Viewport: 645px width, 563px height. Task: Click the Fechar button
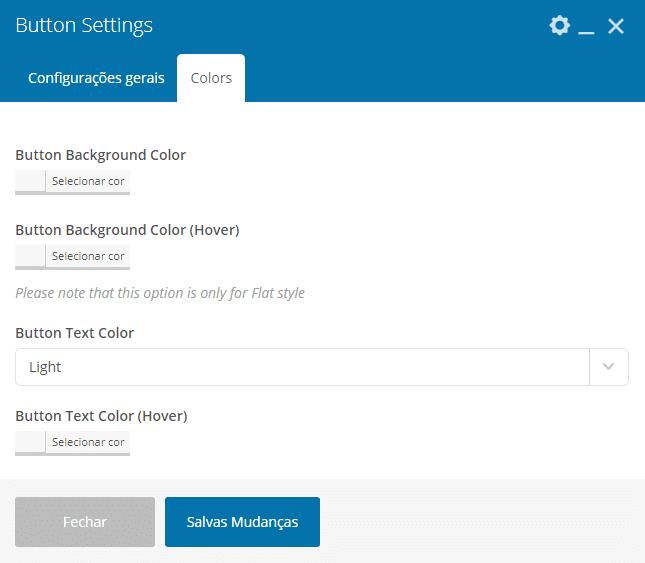85,522
